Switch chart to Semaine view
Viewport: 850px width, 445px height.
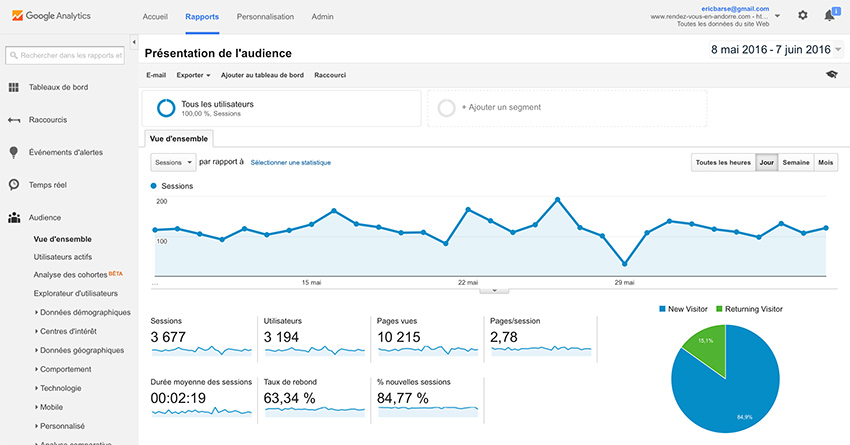pyautogui.click(x=796, y=162)
